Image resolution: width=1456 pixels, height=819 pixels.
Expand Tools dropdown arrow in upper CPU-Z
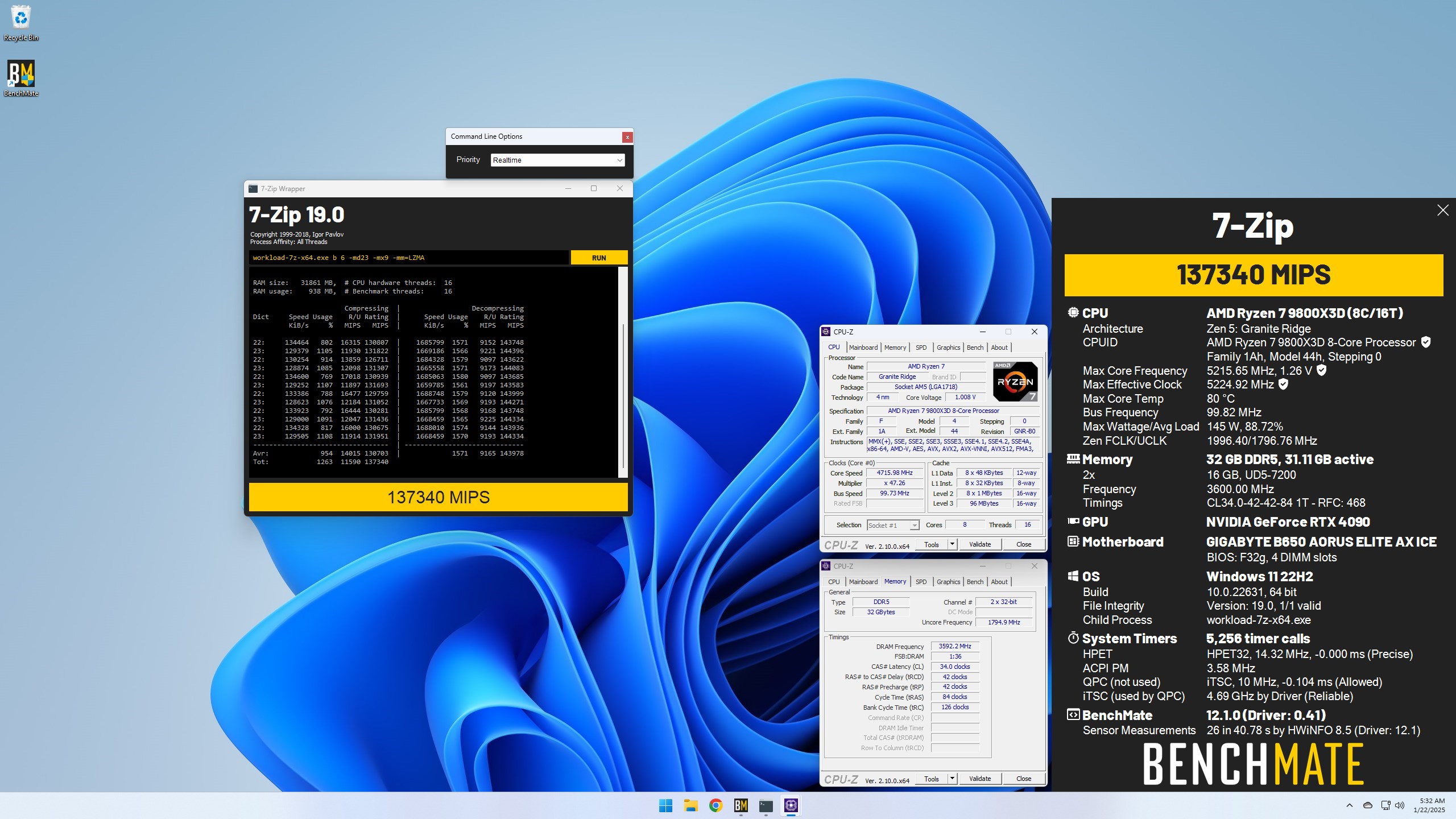[952, 544]
